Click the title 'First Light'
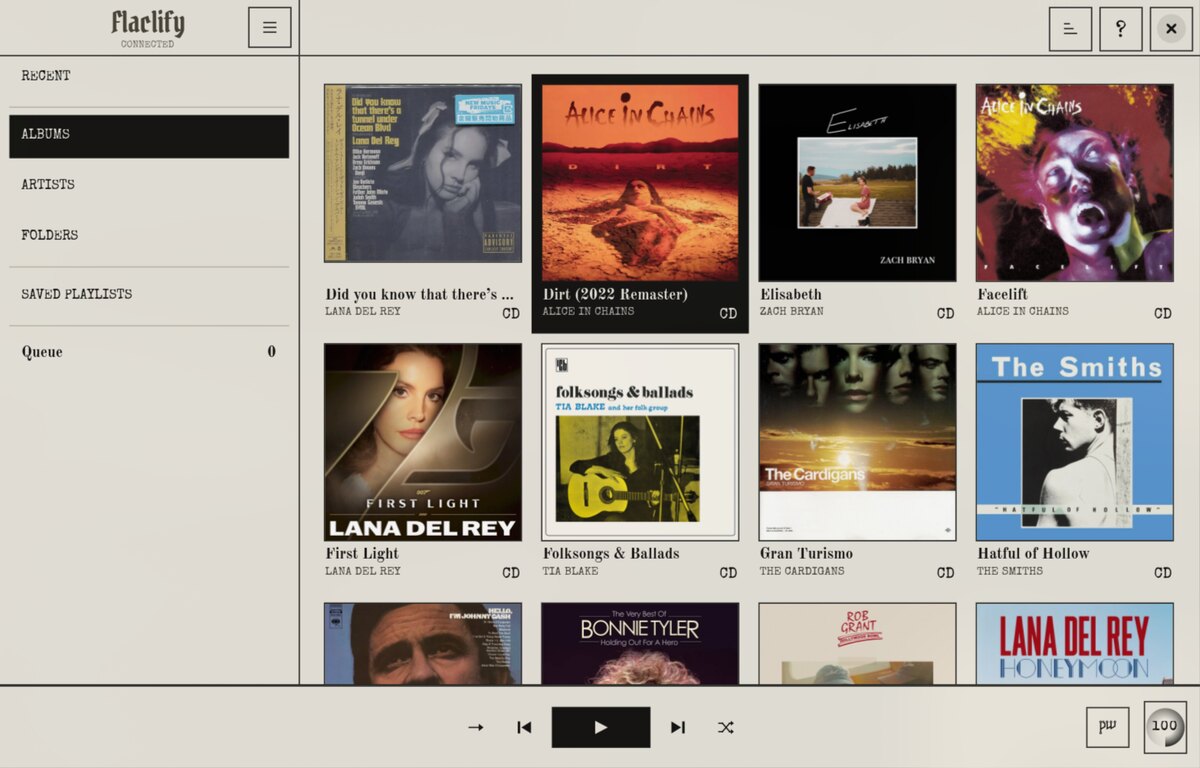Screen dimensions: 1200x768 362,554
